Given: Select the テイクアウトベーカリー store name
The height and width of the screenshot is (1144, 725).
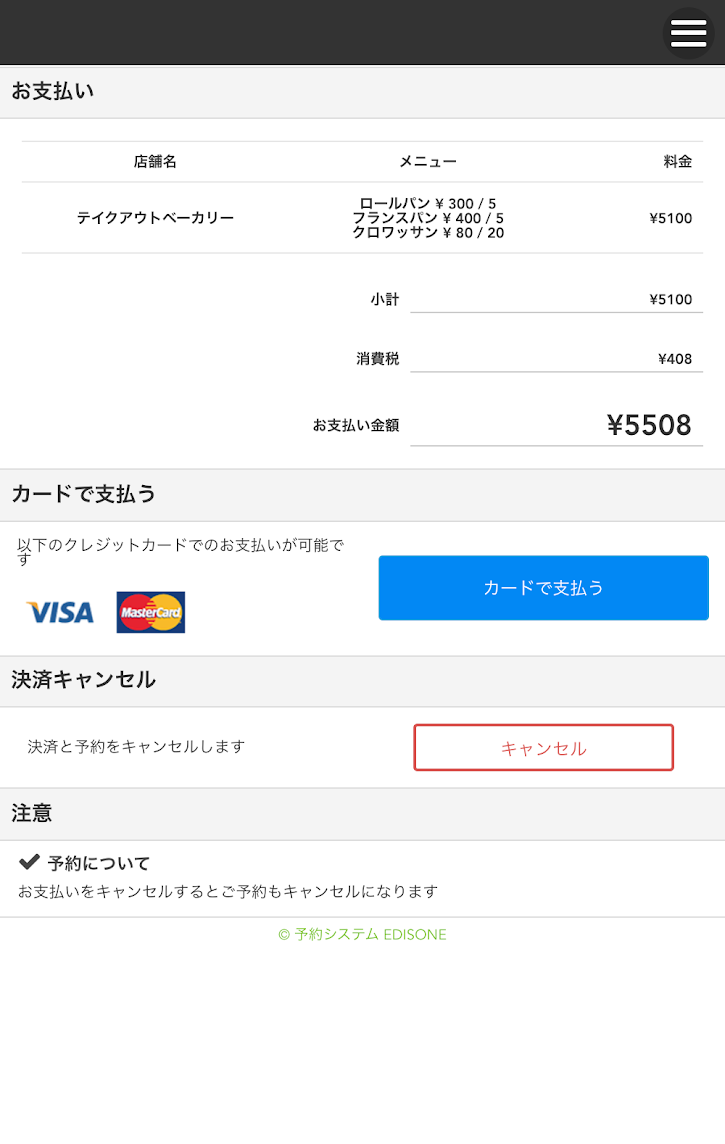Looking at the screenshot, I should [x=155, y=218].
